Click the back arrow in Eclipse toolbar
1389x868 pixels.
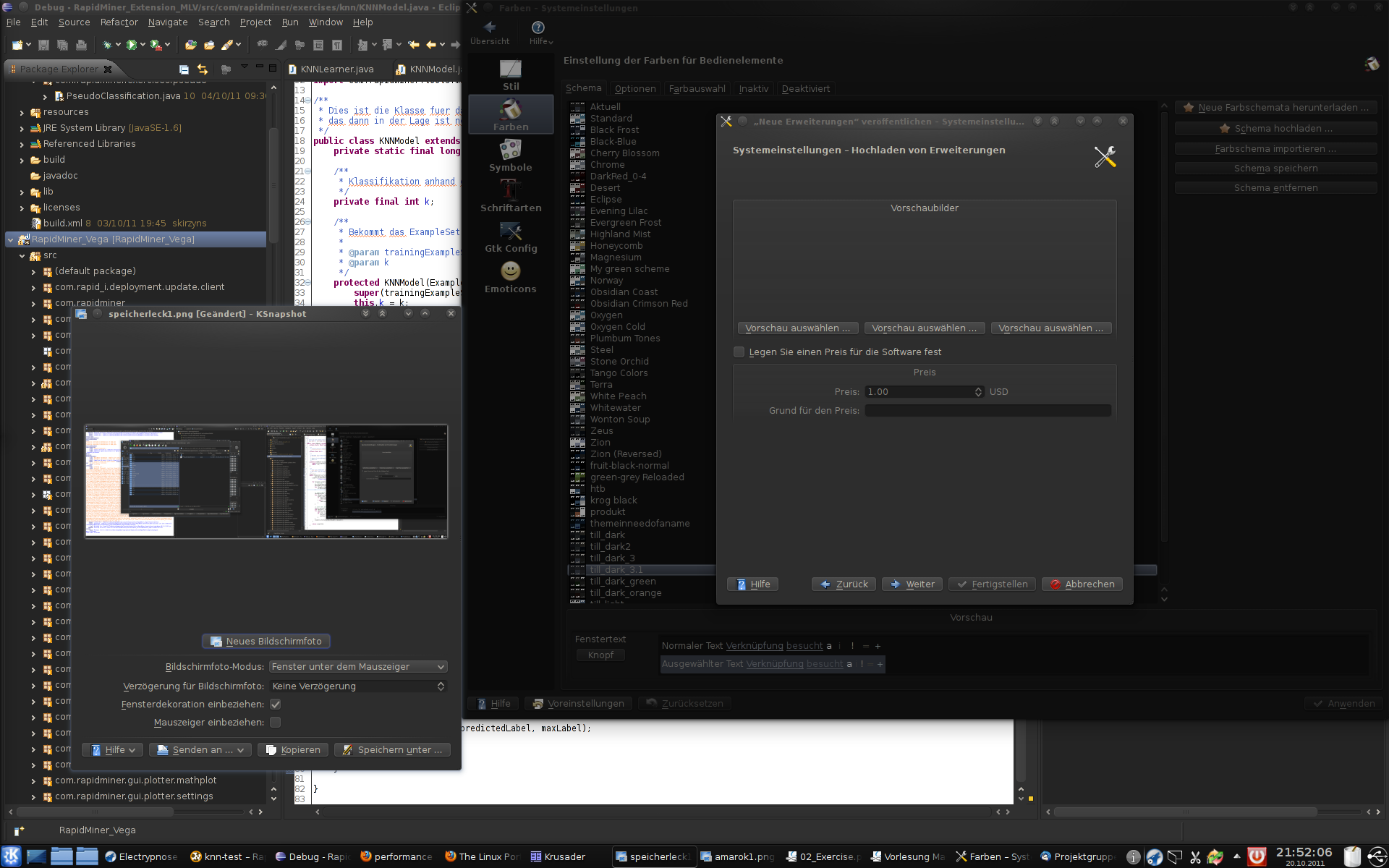pyautogui.click(x=431, y=45)
